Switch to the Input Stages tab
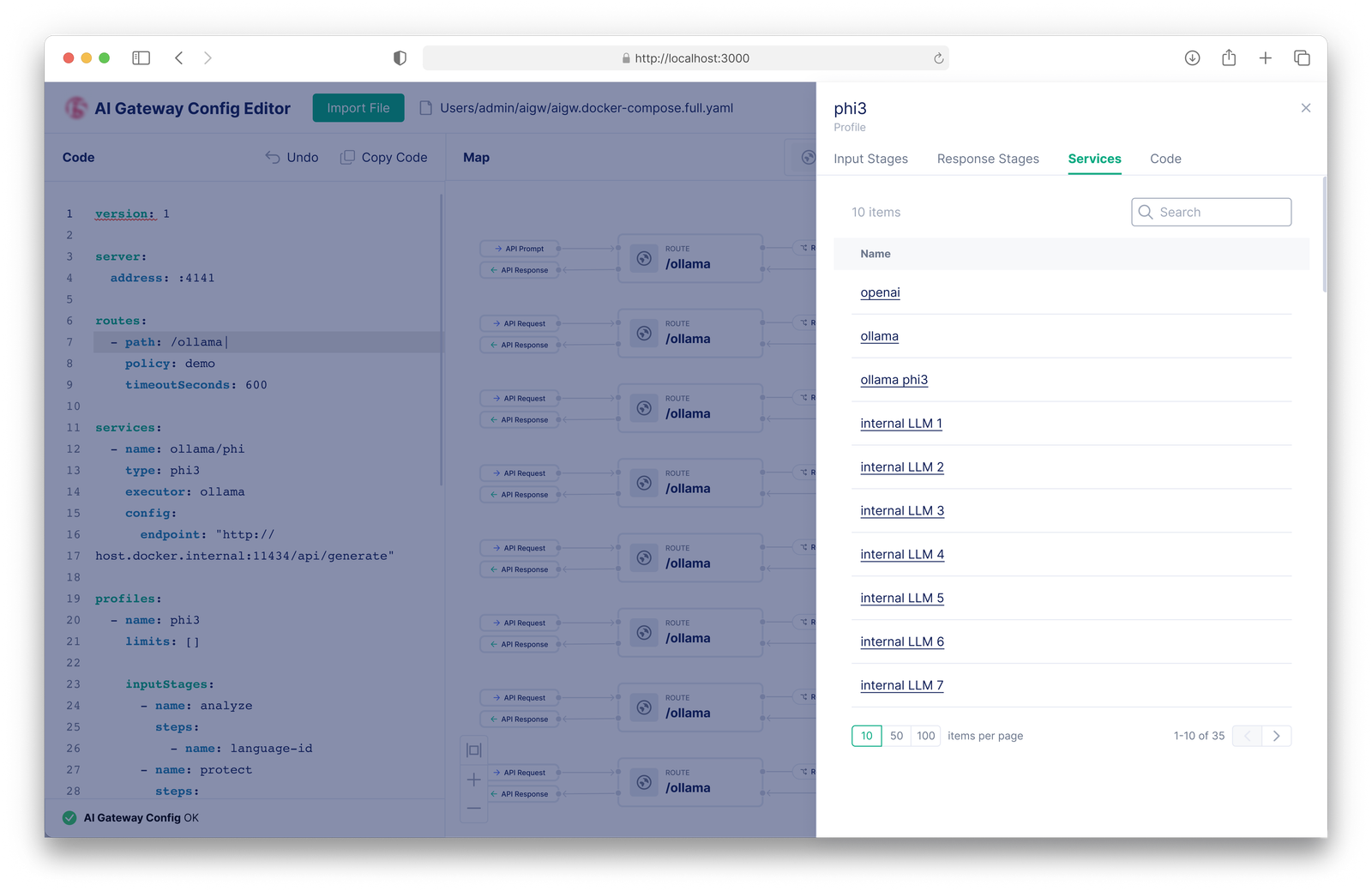The height and width of the screenshot is (891, 1372). (x=870, y=159)
